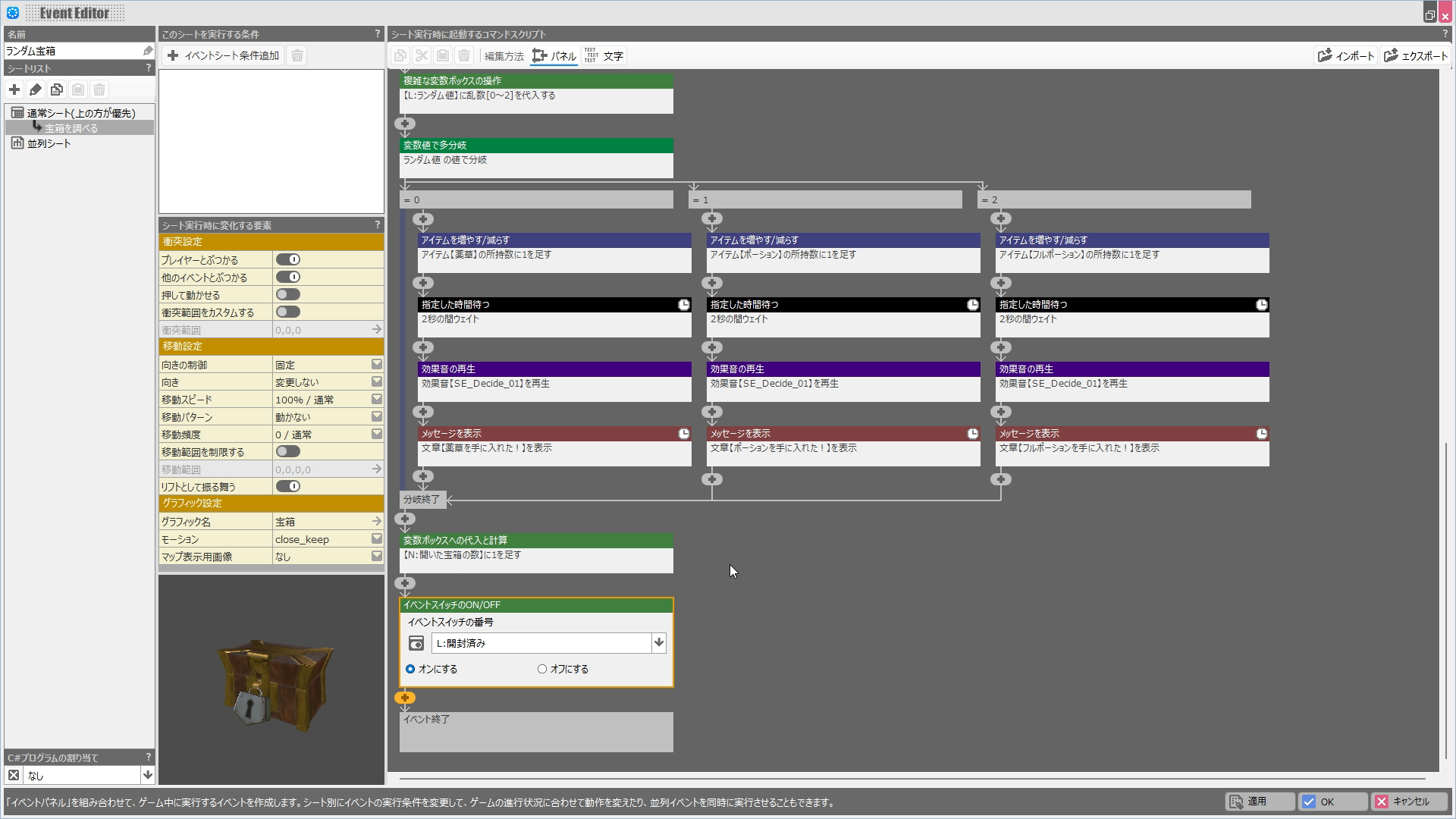This screenshot has width=1456, height=819.
Task: Click イベントシート条件追加 button
Action: [x=224, y=55]
